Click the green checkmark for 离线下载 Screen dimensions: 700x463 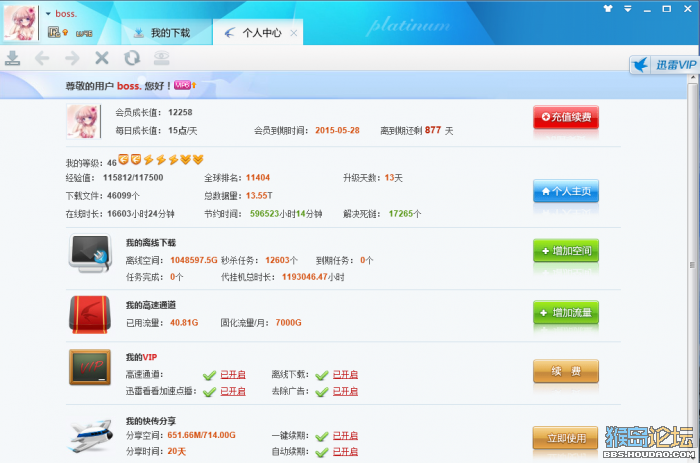[322, 375]
